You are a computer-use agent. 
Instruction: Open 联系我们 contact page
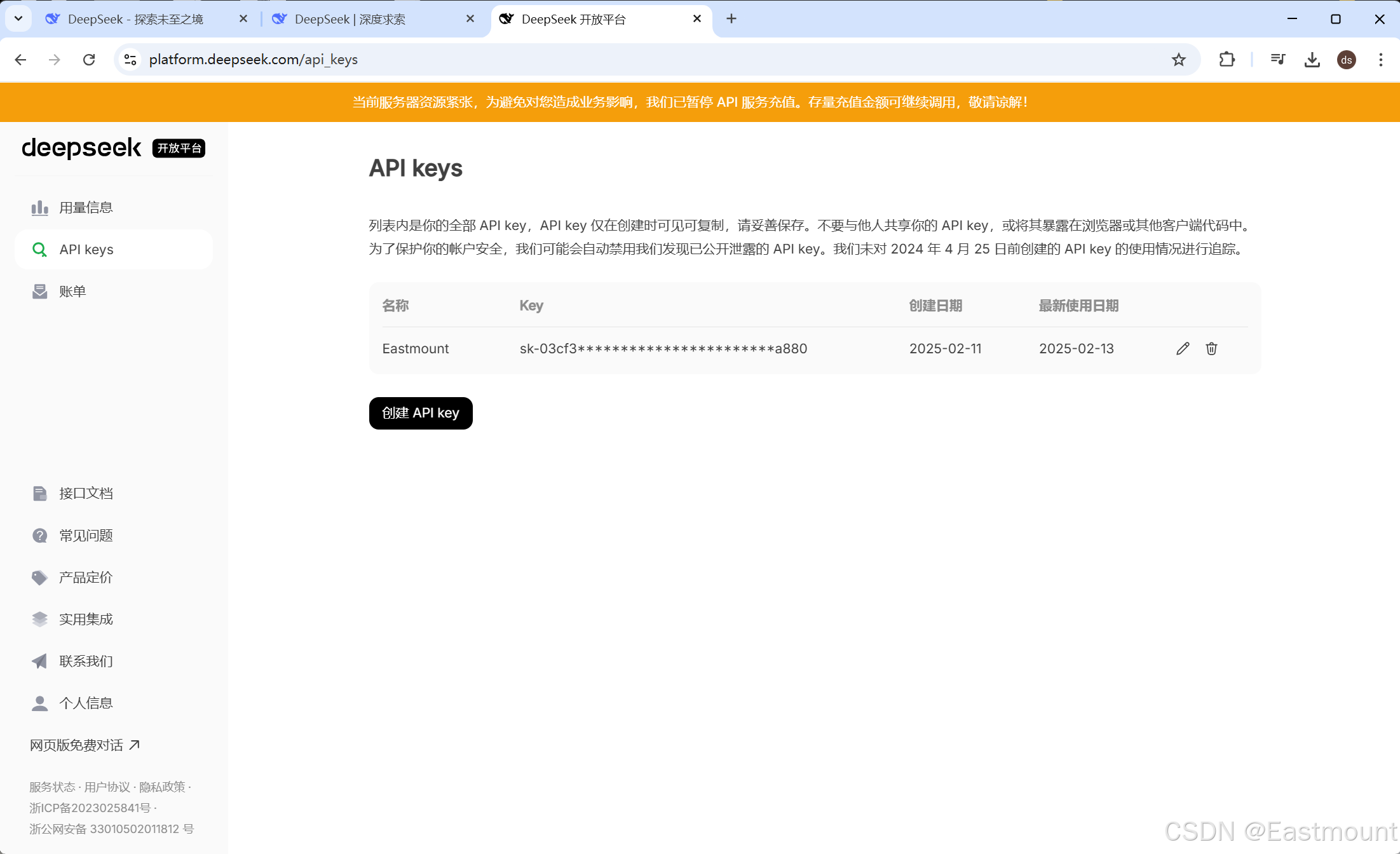tap(86, 661)
